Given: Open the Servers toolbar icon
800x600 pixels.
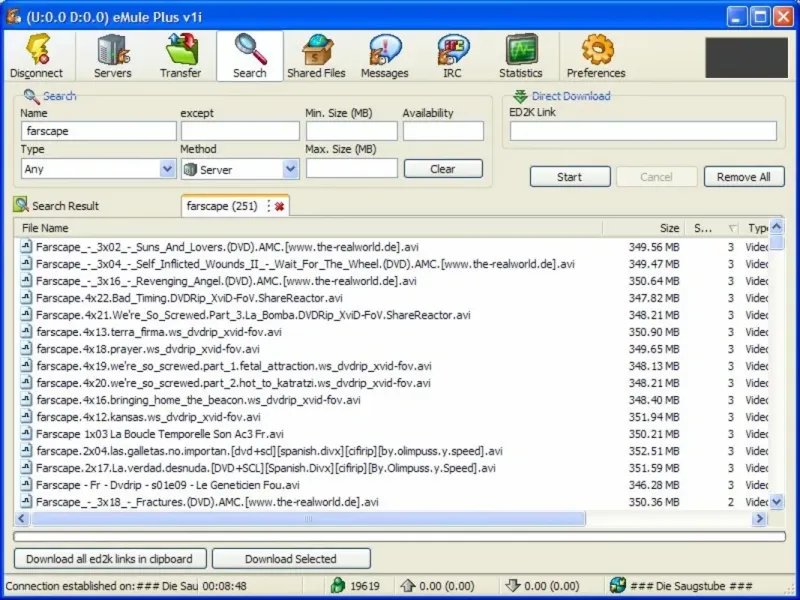Looking at the screenshot, I should point(113,49).
